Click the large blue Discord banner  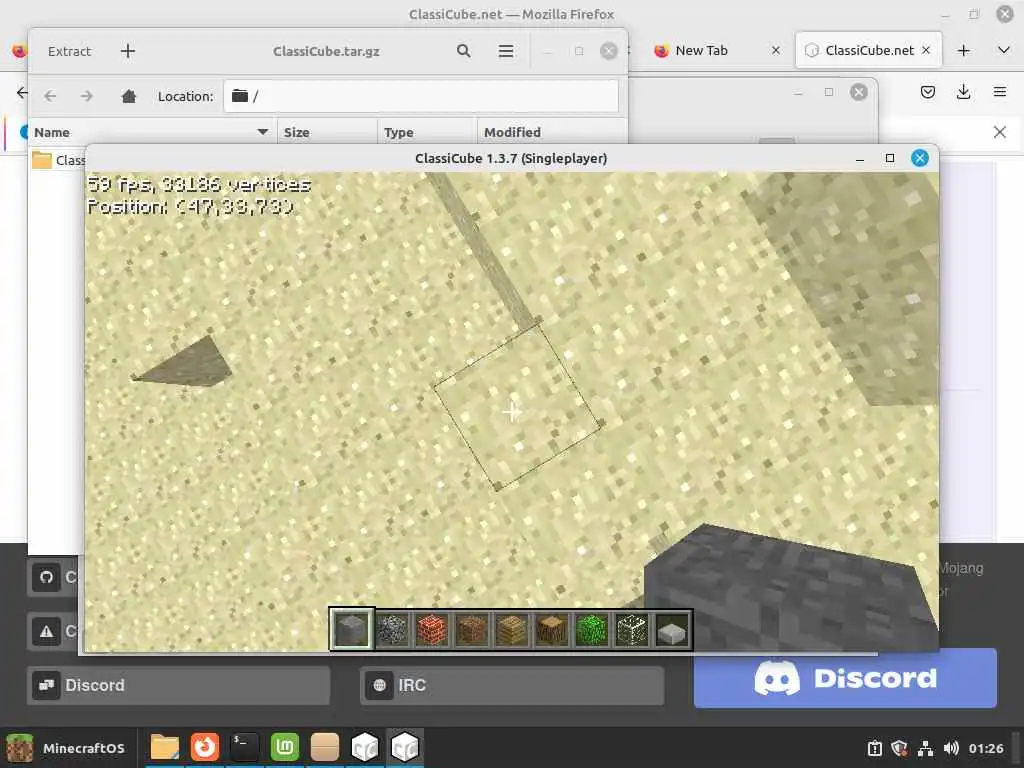coord(845,679)
